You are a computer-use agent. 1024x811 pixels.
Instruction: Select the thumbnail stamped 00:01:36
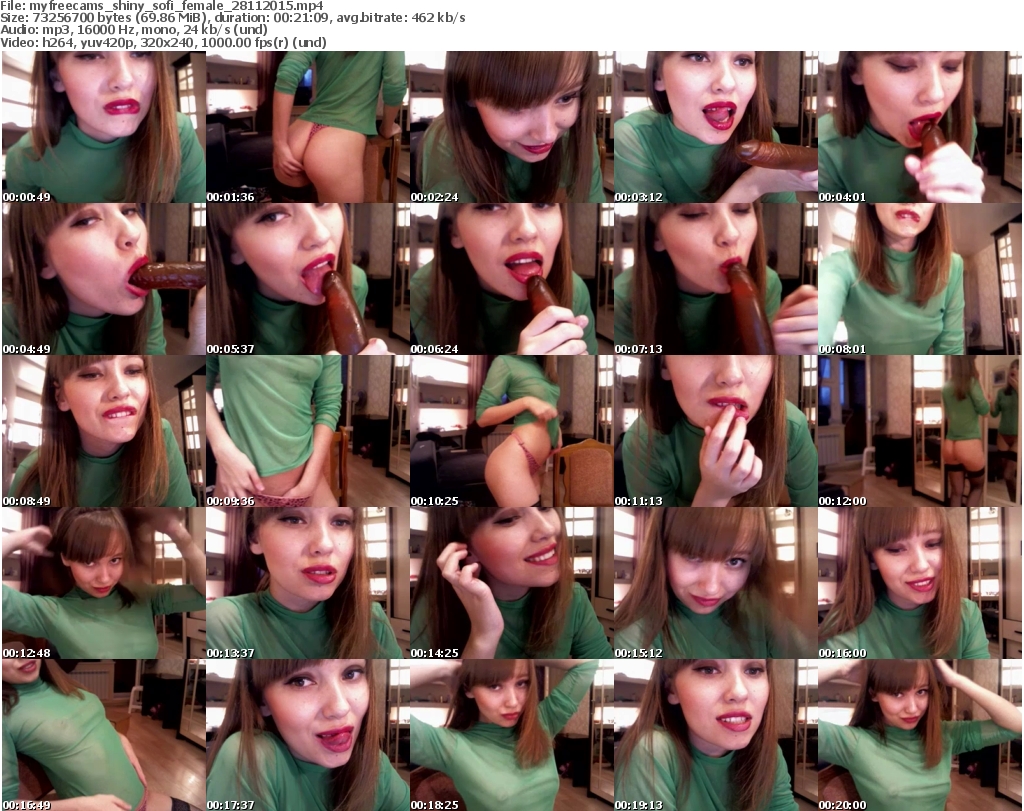[x=308, y=127]
